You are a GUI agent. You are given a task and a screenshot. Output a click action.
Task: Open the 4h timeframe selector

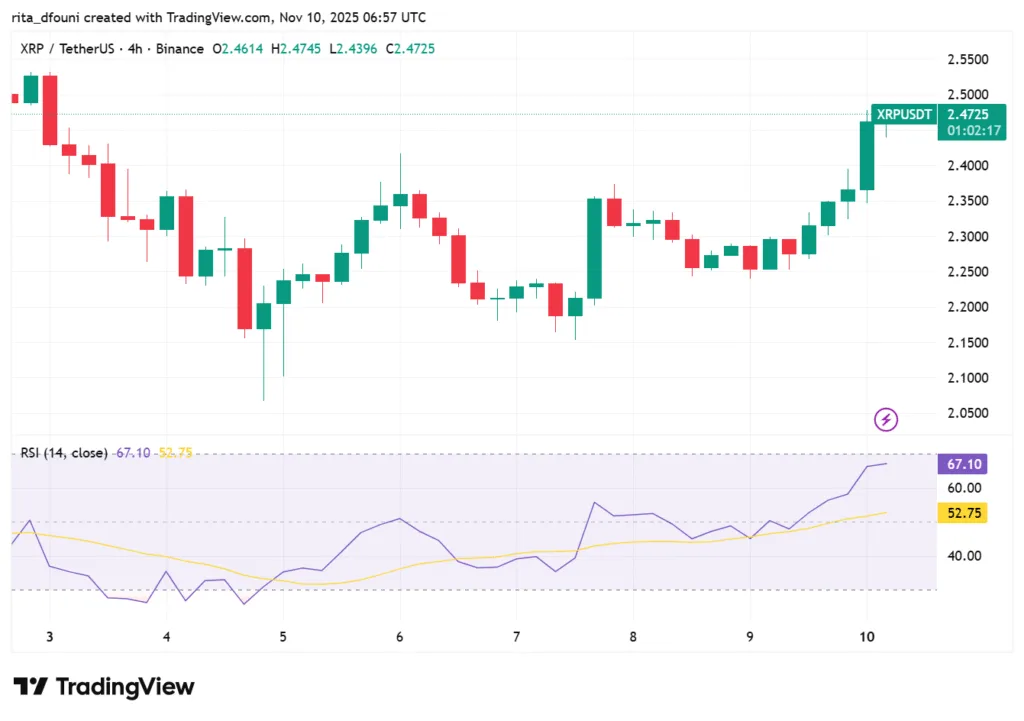133,48
